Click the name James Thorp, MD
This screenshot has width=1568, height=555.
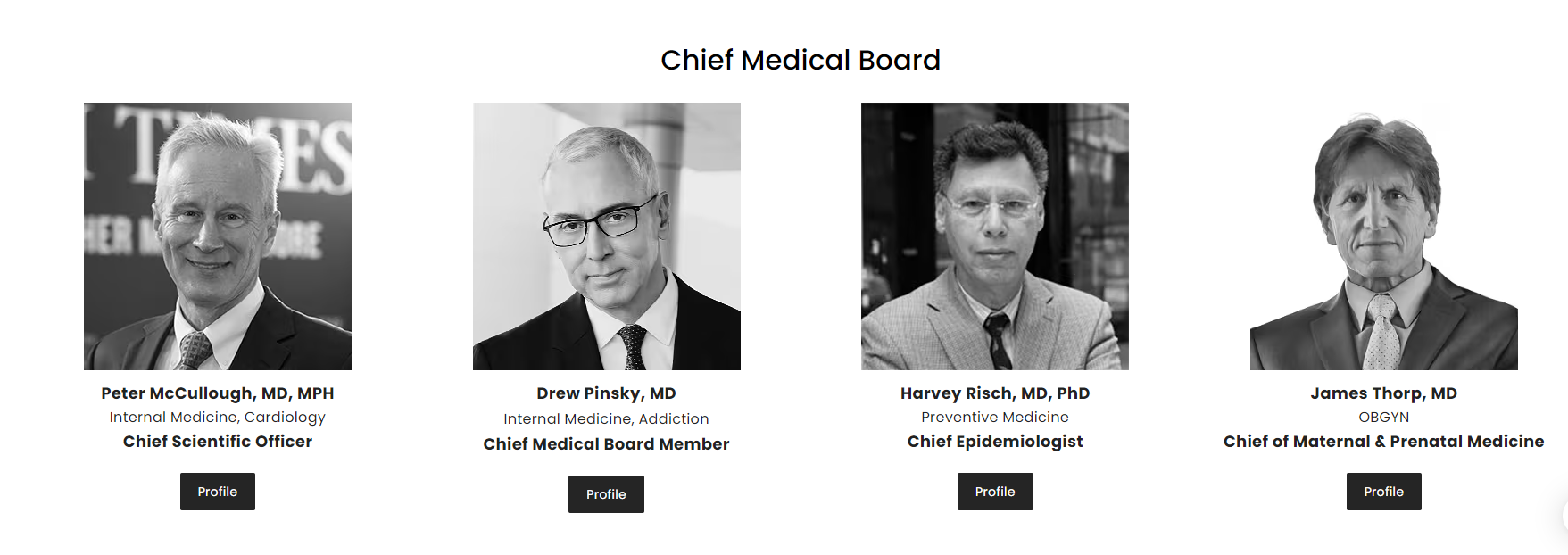click(x=1383, y=393)
